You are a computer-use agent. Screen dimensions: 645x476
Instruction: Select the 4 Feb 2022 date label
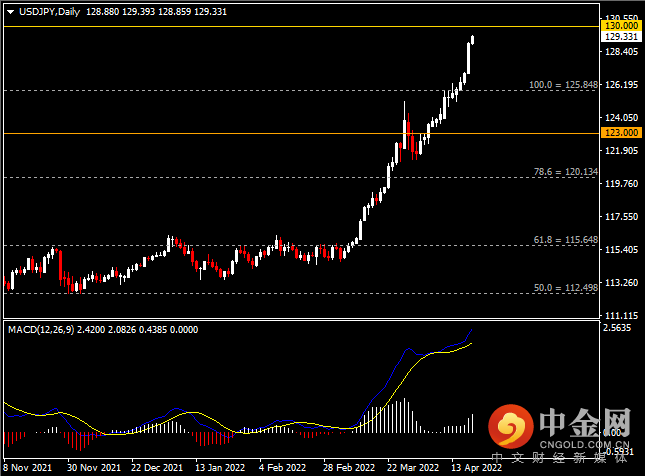pyautogui.click(x=283, y=468)
